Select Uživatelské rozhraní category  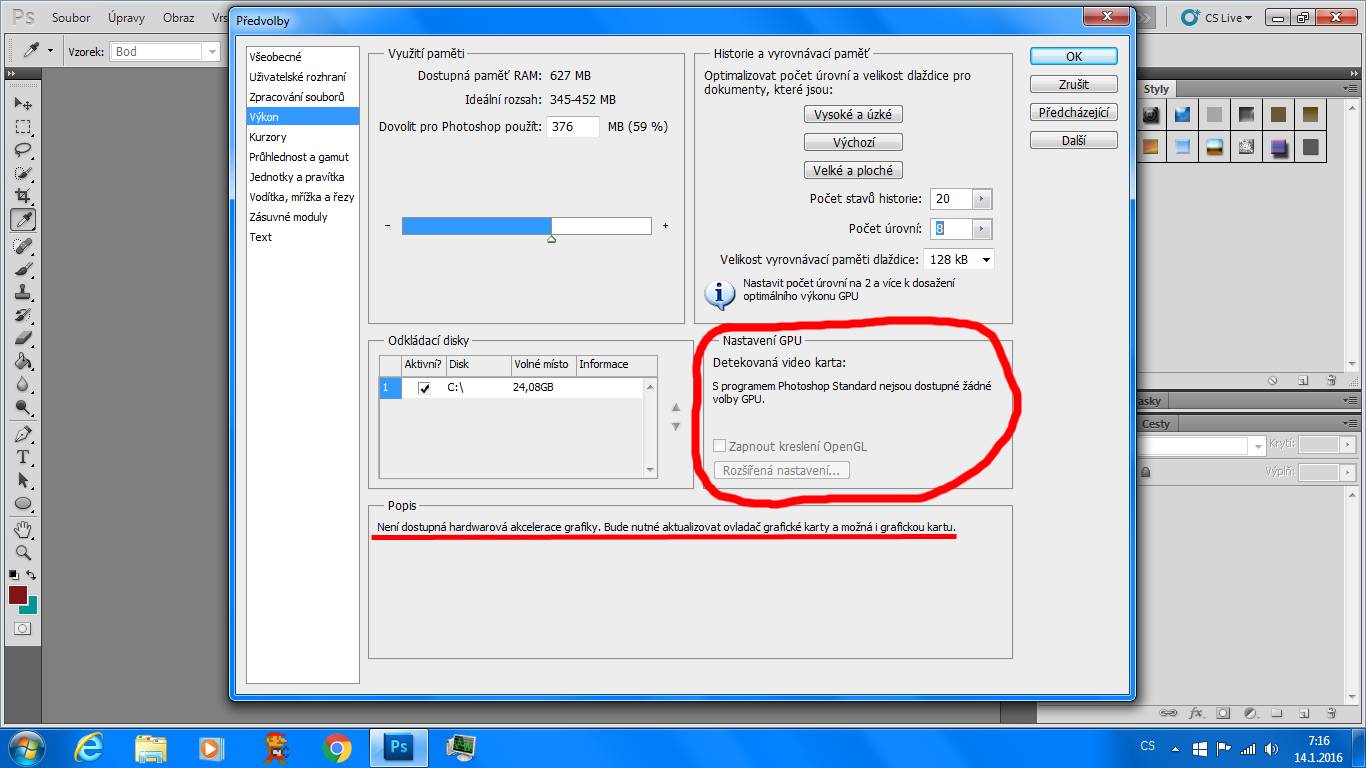point(302,77)
